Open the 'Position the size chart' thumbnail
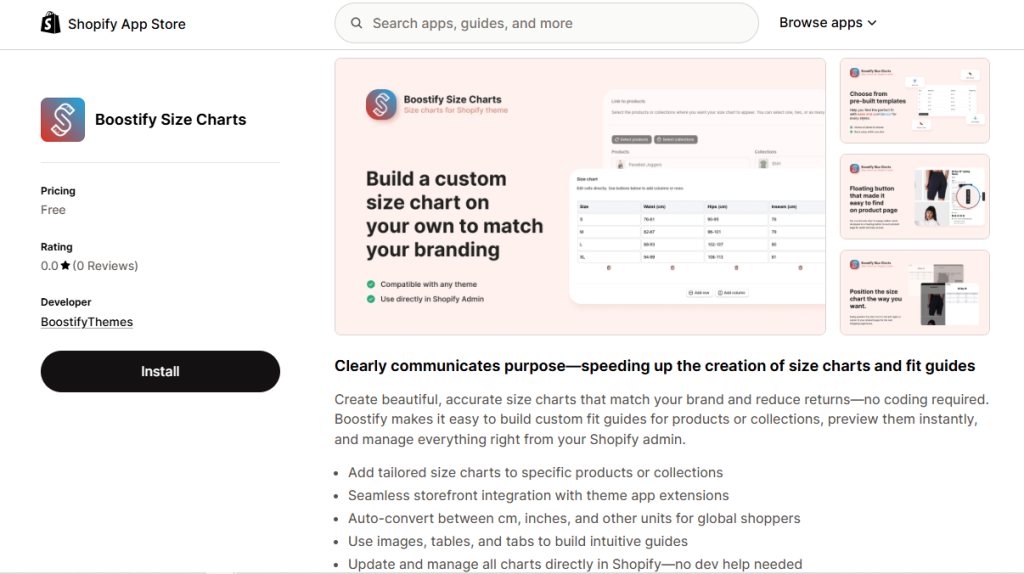Viewport: 1024px width, 574px height. (x=914, y=293)
